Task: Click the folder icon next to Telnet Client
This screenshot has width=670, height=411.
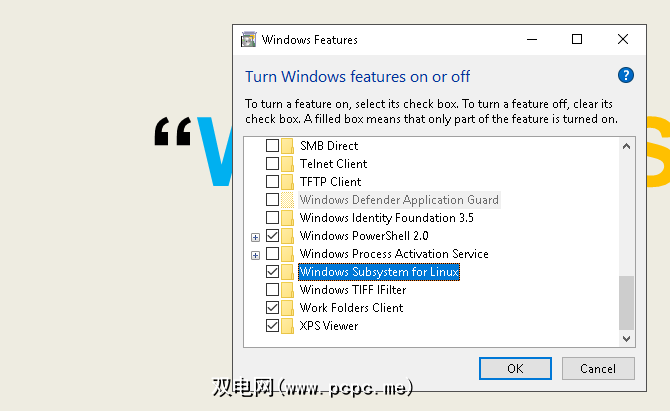Action: 288,164
